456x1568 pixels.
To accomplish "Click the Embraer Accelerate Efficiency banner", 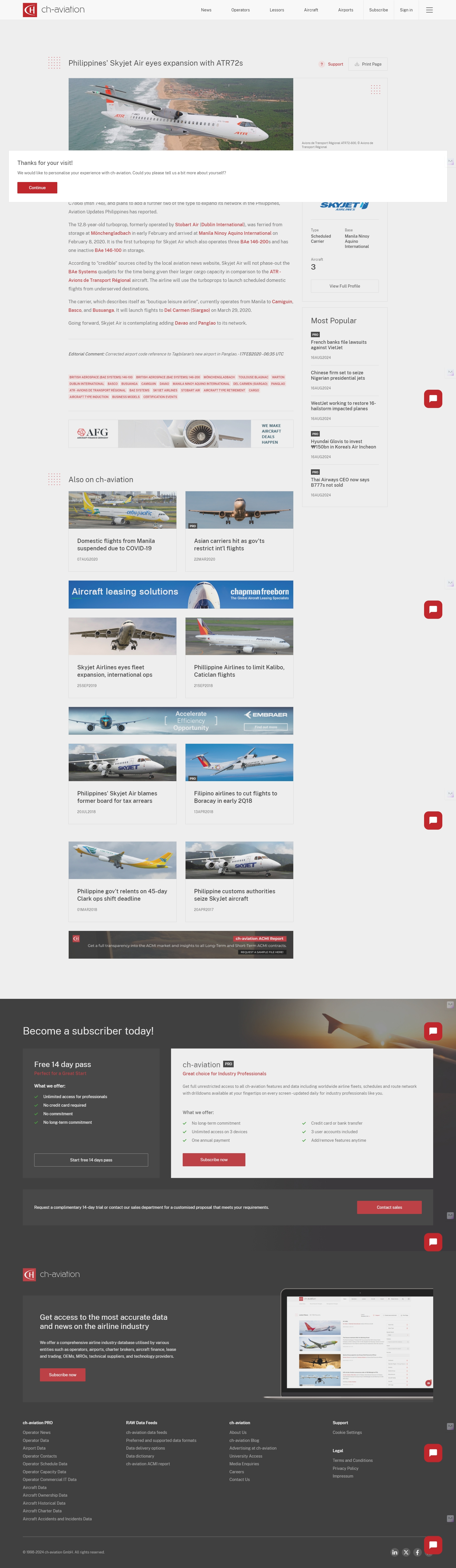I will (x=181, y=721).
